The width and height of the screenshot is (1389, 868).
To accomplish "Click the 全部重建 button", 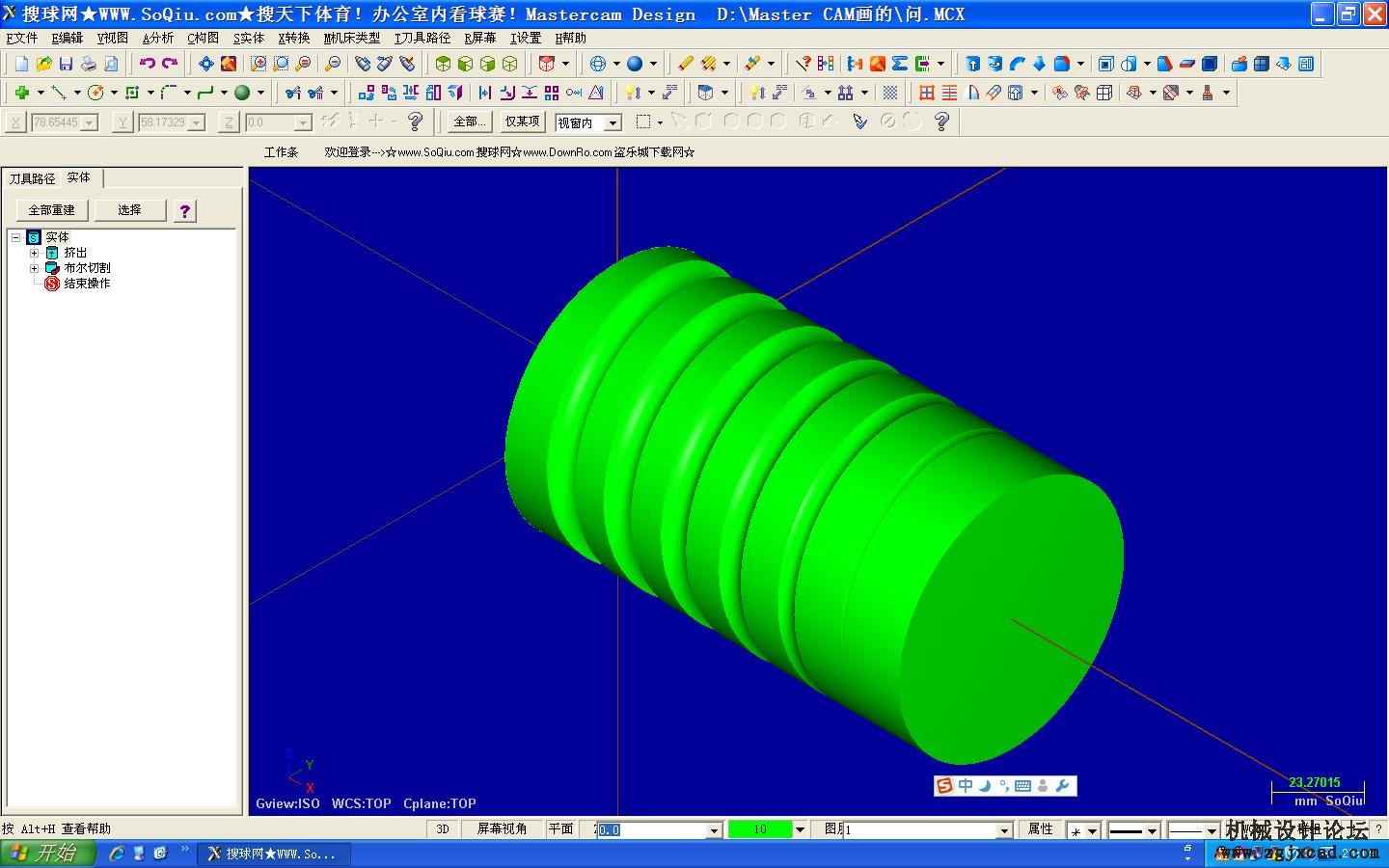I will [x=51, y=210].
